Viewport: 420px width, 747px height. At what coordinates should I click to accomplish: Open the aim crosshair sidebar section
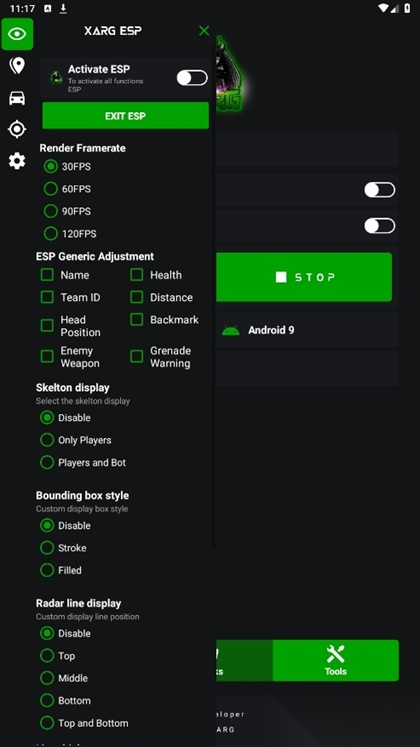point(17,129)
